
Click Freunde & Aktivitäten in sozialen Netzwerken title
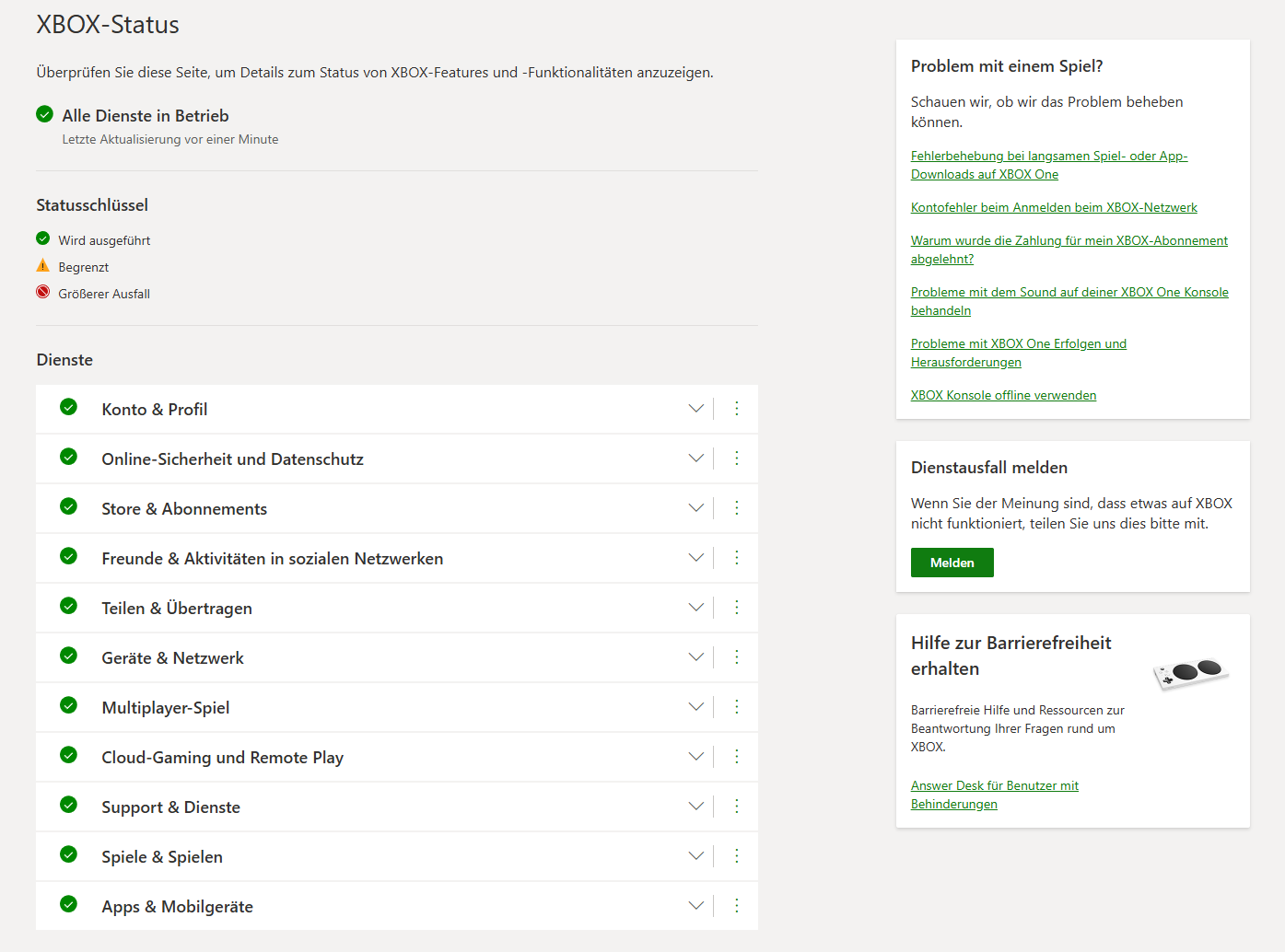click(x=273, y=559)
